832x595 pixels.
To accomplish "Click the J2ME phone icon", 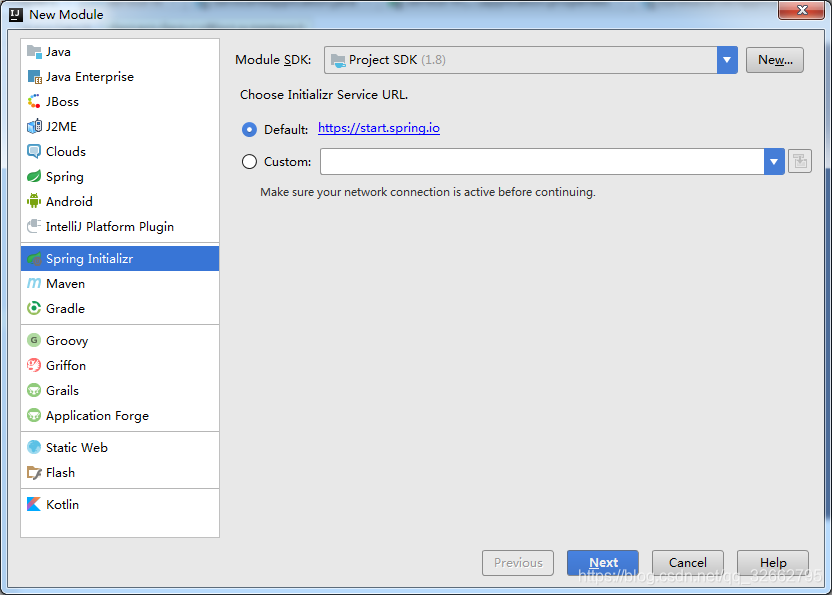I will click(34, 126).
